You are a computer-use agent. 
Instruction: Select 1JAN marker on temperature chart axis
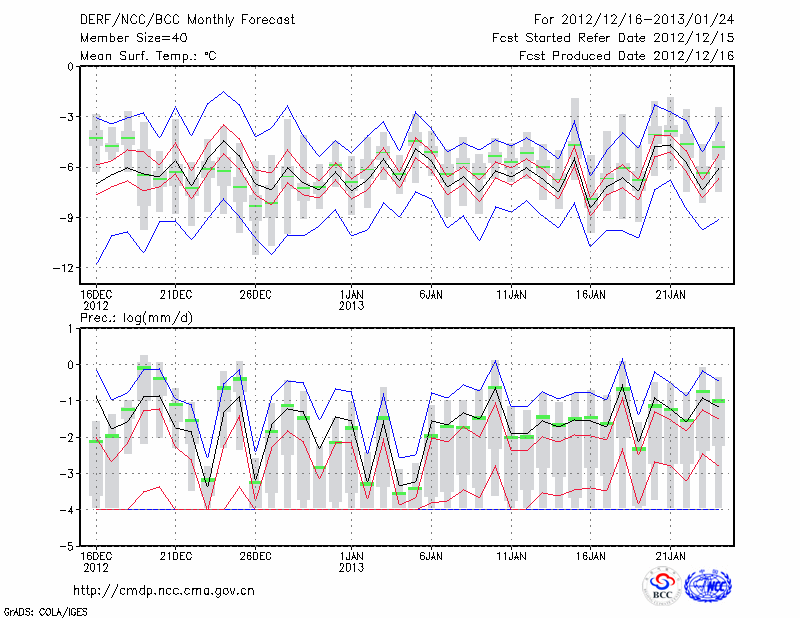pyautogui.click(x=351, y=294)
